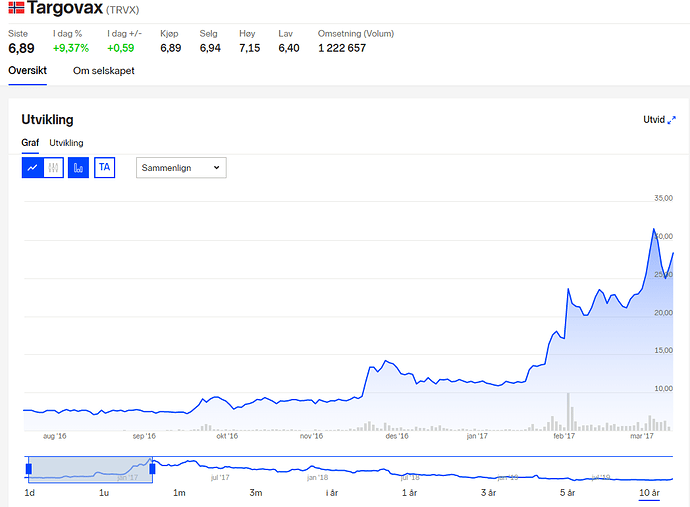
Task: Click the (TRVX) ticker label
Action: (122, 10)
